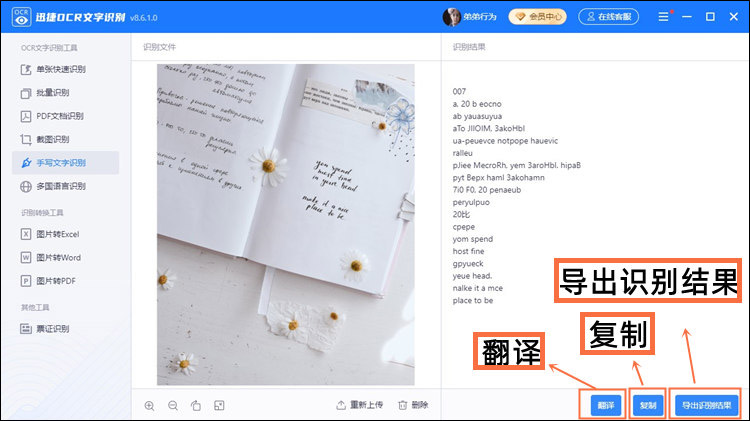Click 删除 to delete the image
This screenshot has height=421, width=750.
[x=413, y=405]
